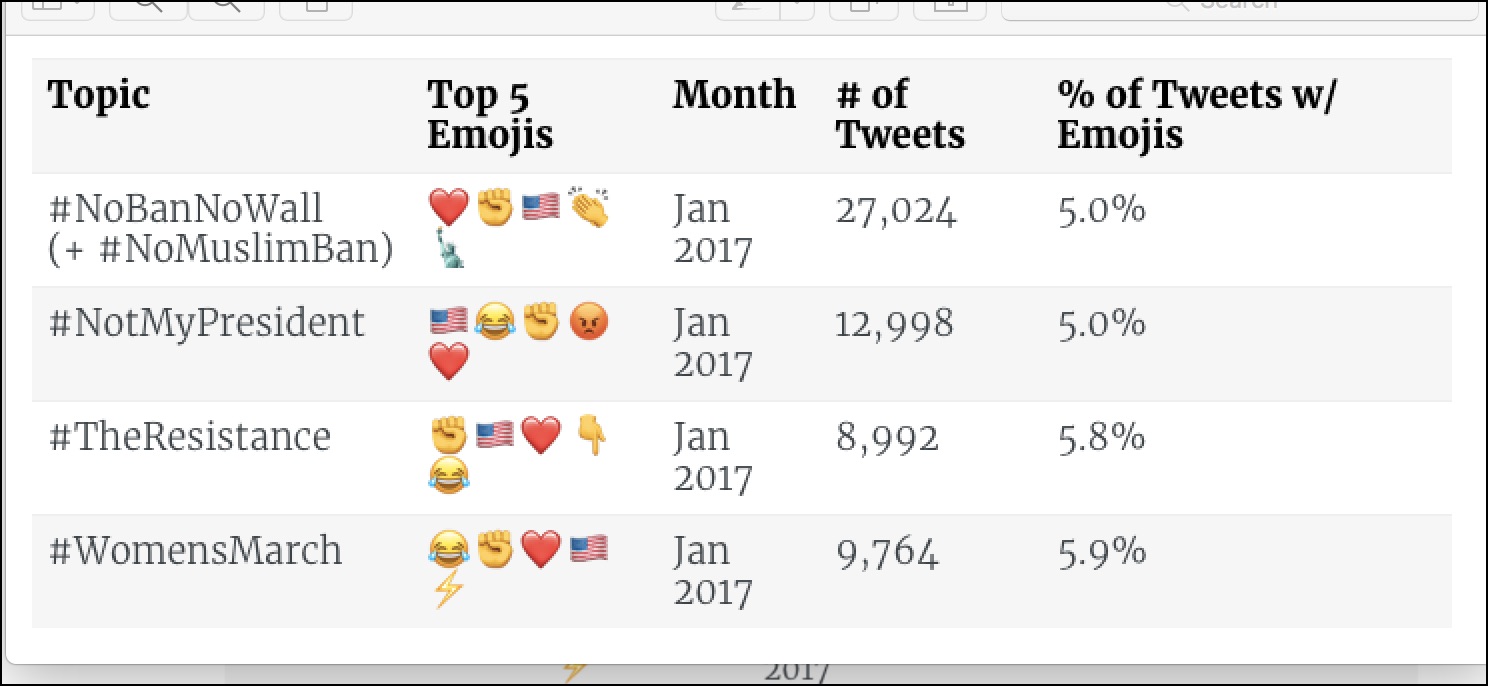Viewport: 1488px width, 686px height.
Task: Click the zoom in magnifier button
Action: [x=226, y=8]
